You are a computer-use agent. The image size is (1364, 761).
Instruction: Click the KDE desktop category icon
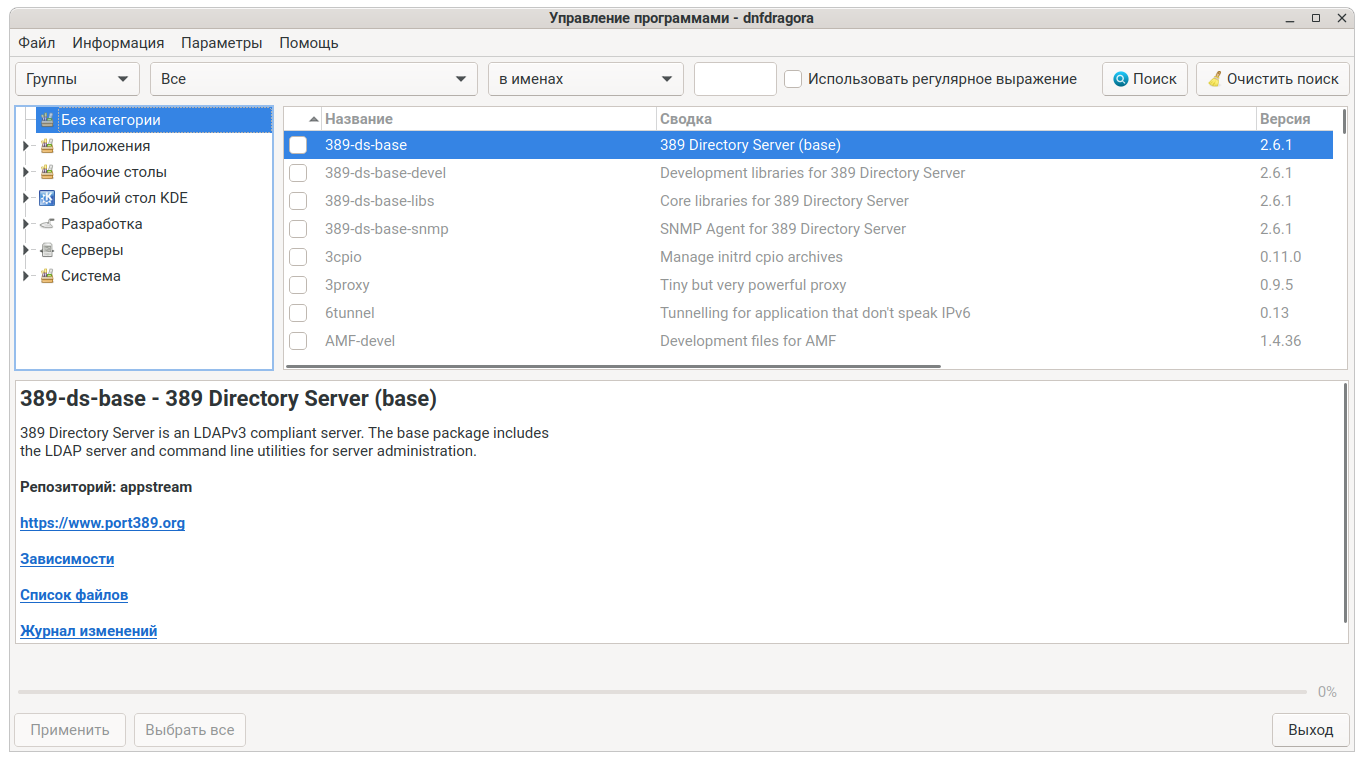point(47,198)
